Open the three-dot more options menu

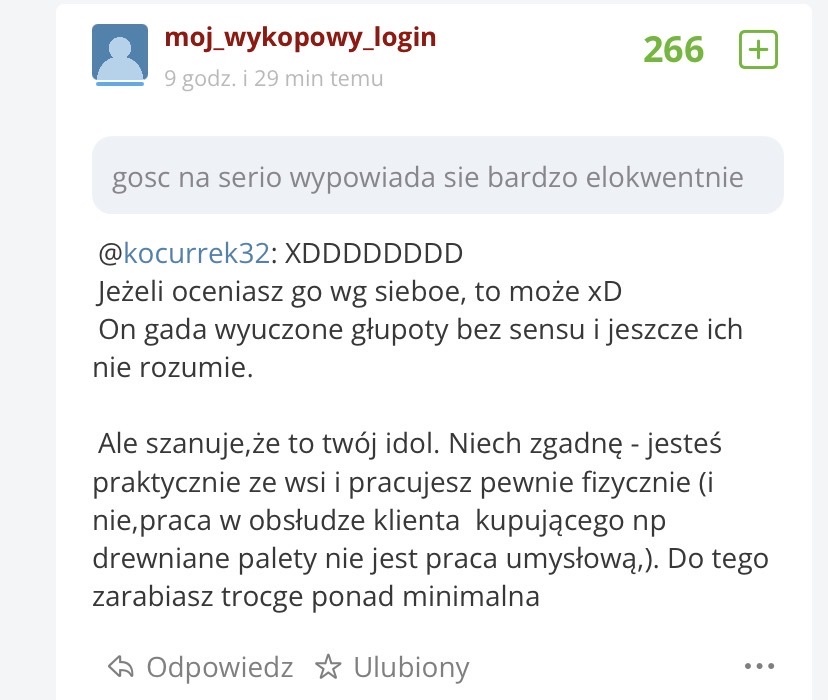(x=759, y=666)
